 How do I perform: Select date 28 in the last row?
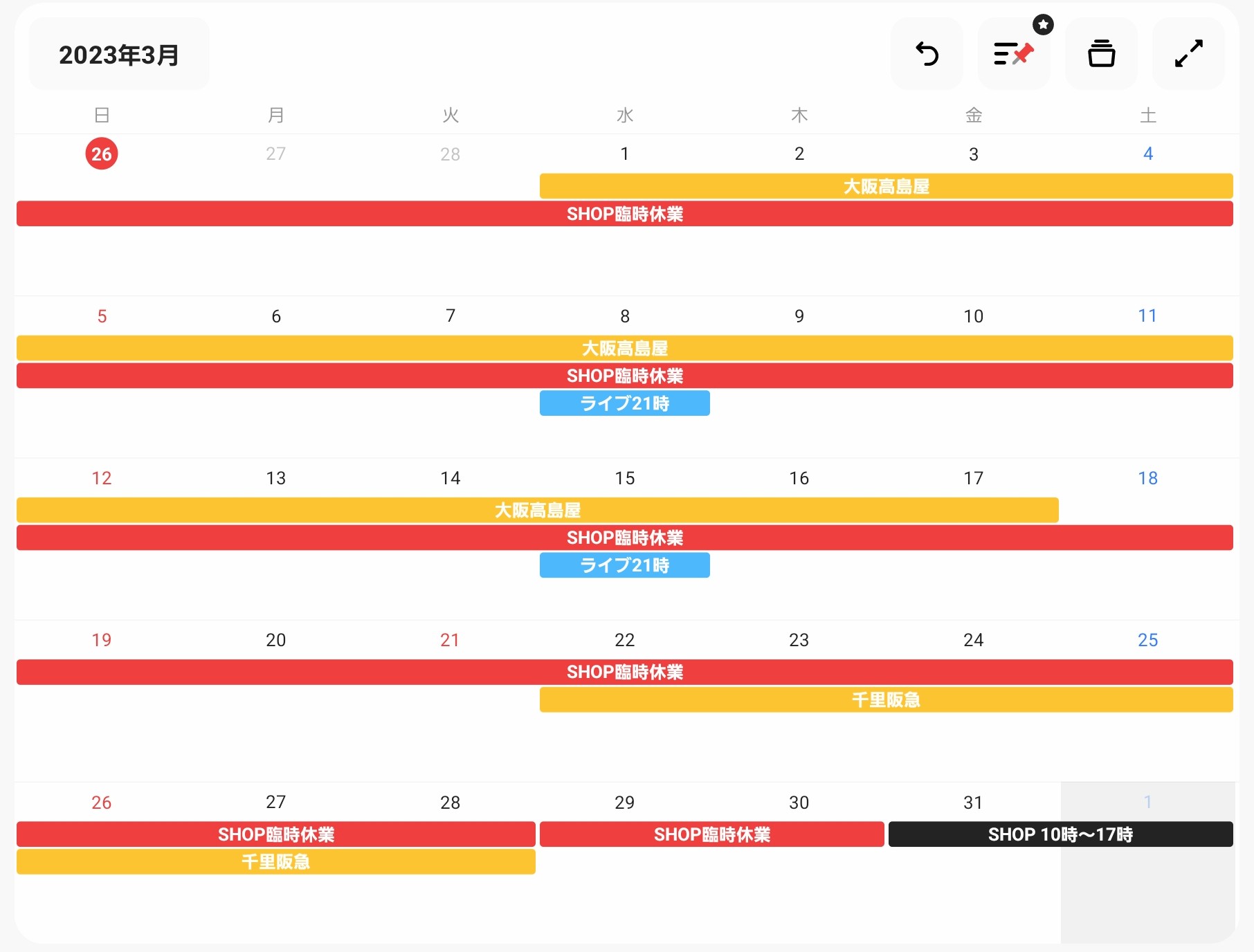[451, 803]
